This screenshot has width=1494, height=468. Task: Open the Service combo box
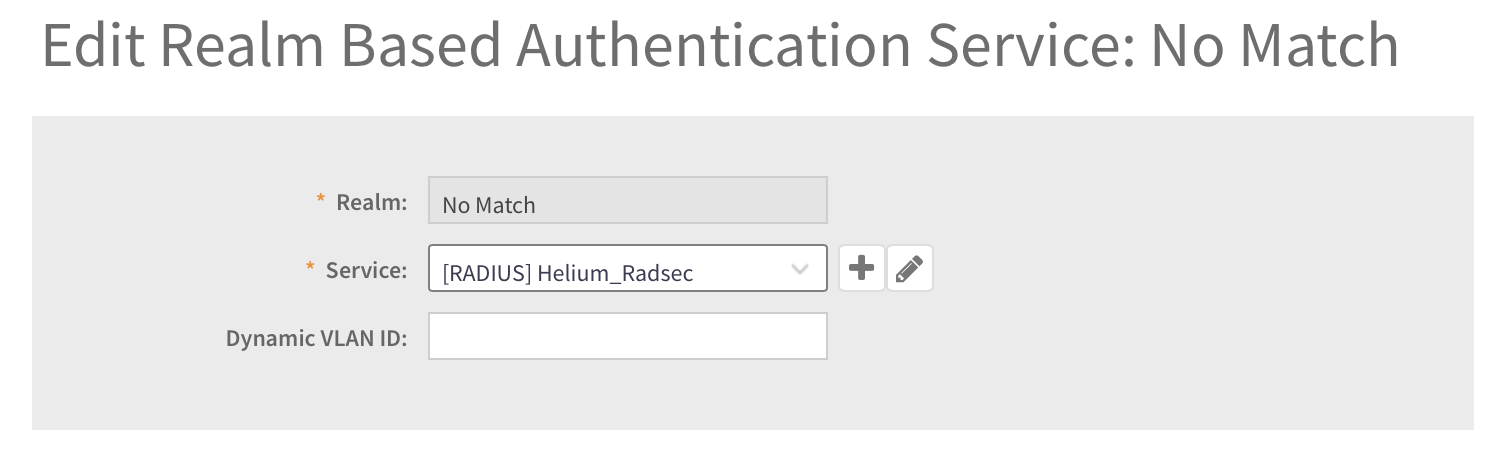[x=627, y=268]
